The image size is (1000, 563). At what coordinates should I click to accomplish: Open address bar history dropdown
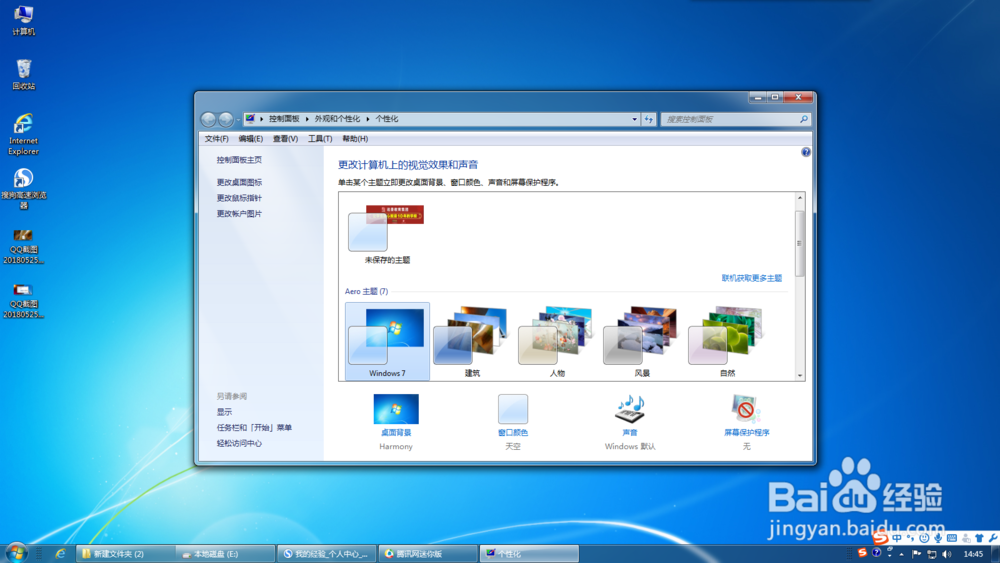(634, 119)
